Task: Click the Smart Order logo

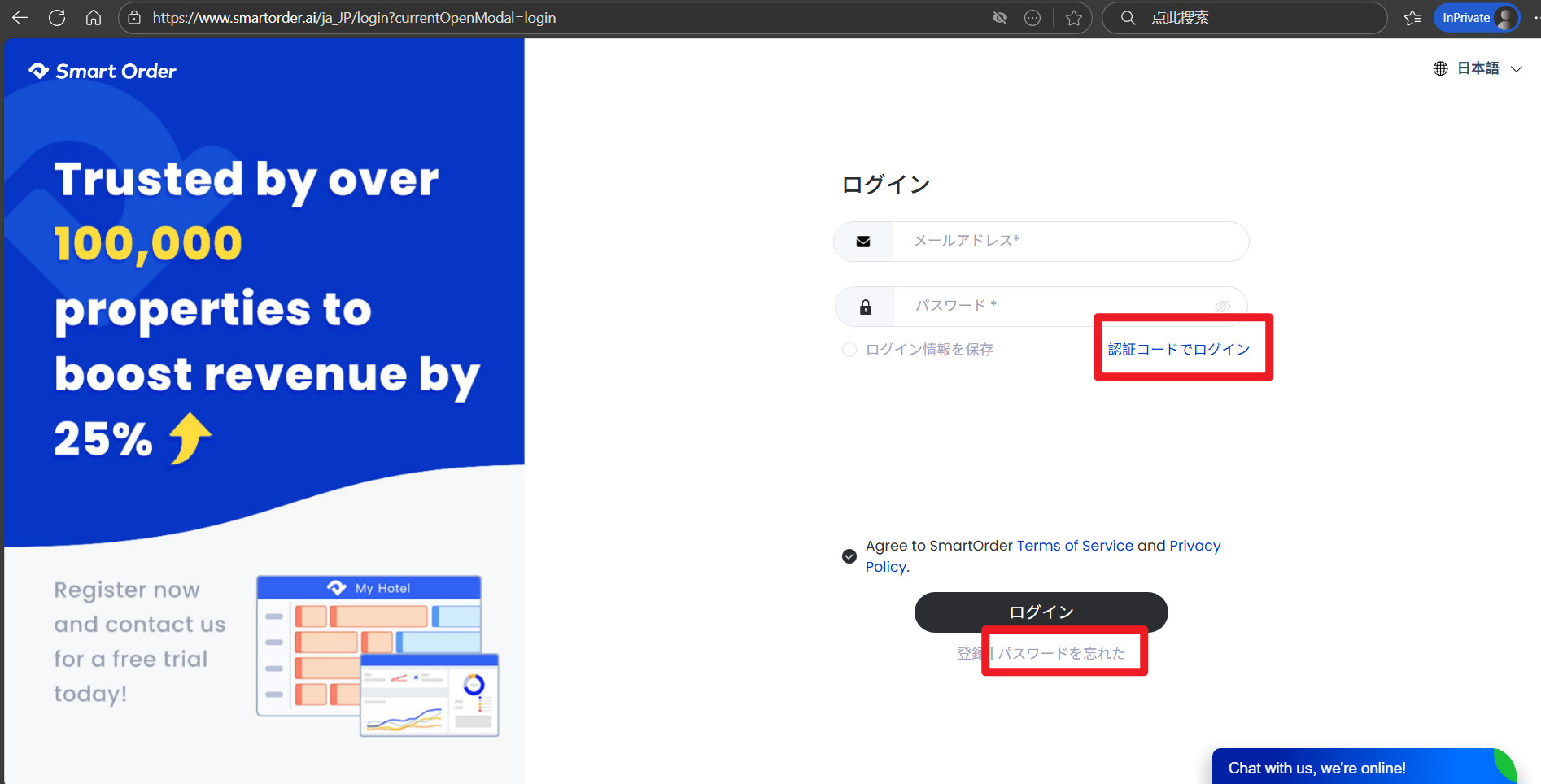Action: pos(103,72)
